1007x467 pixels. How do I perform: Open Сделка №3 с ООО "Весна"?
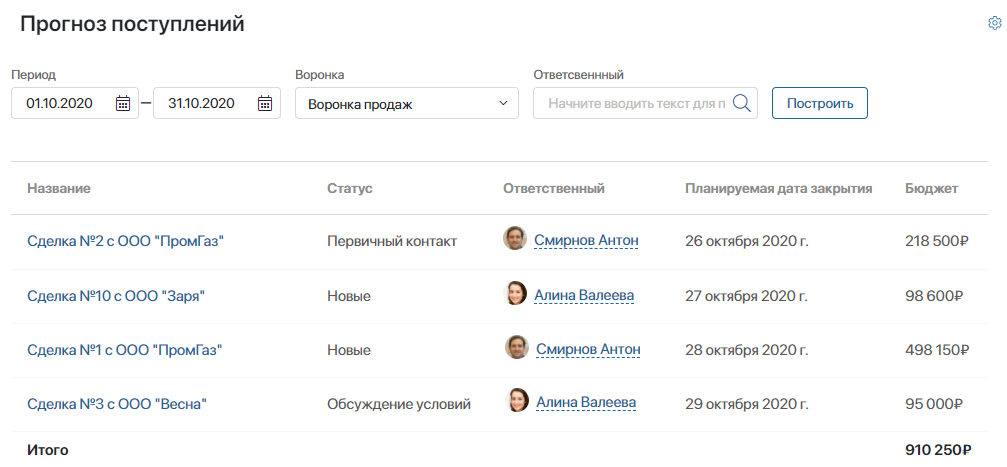coord(118,404)
